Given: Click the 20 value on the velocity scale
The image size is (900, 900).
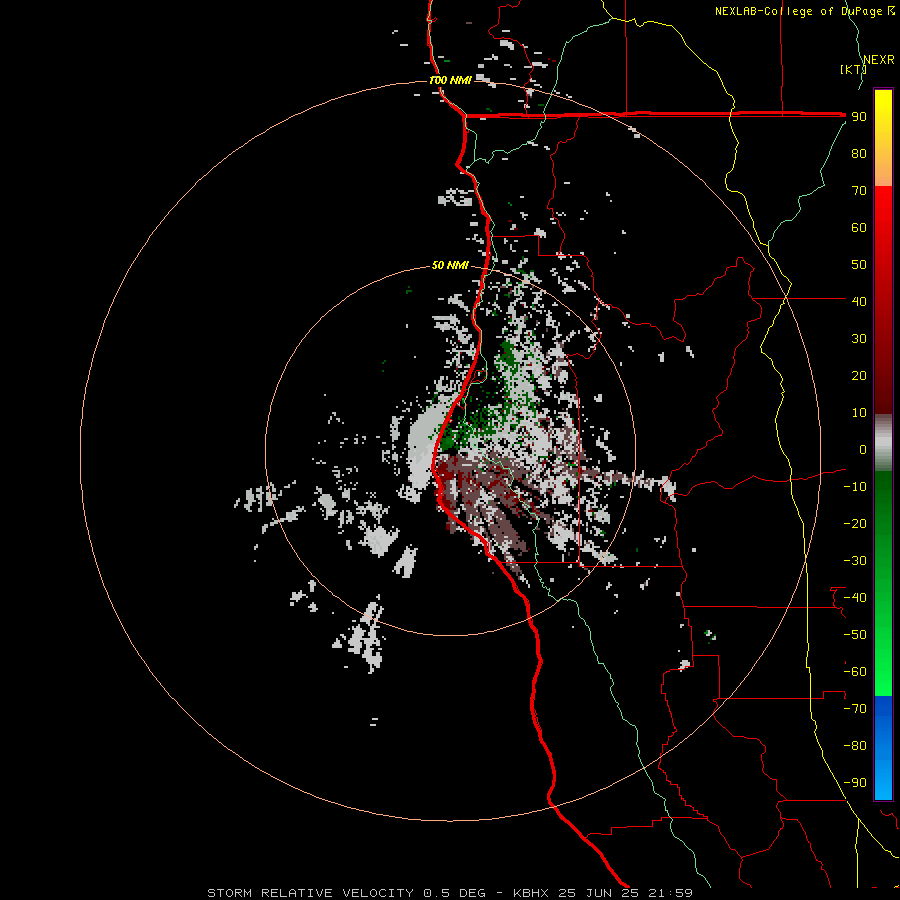Looking at the screenshot, I should (859, 375).
